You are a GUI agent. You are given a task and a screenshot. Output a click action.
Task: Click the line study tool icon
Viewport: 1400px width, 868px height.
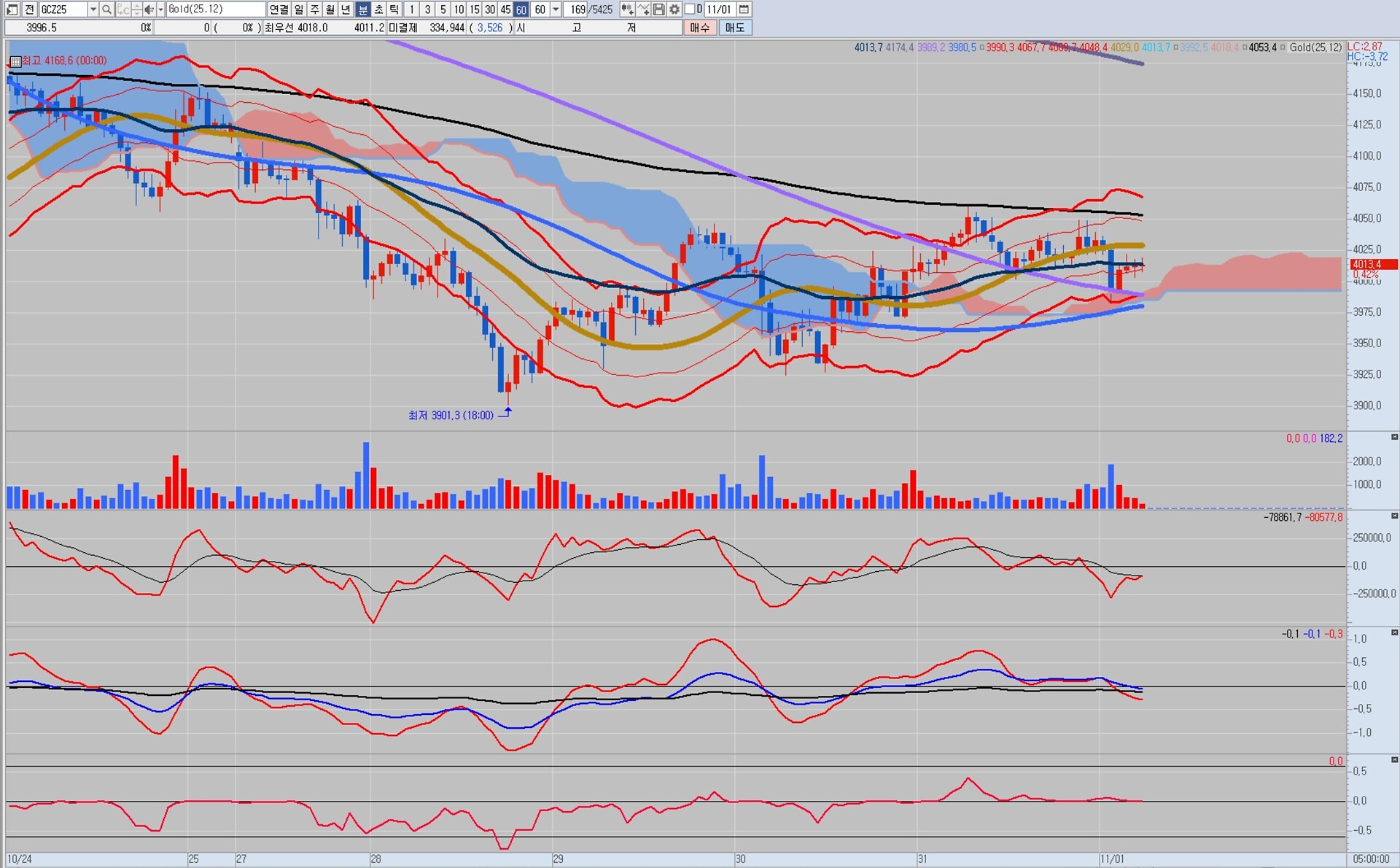[643, 9]
